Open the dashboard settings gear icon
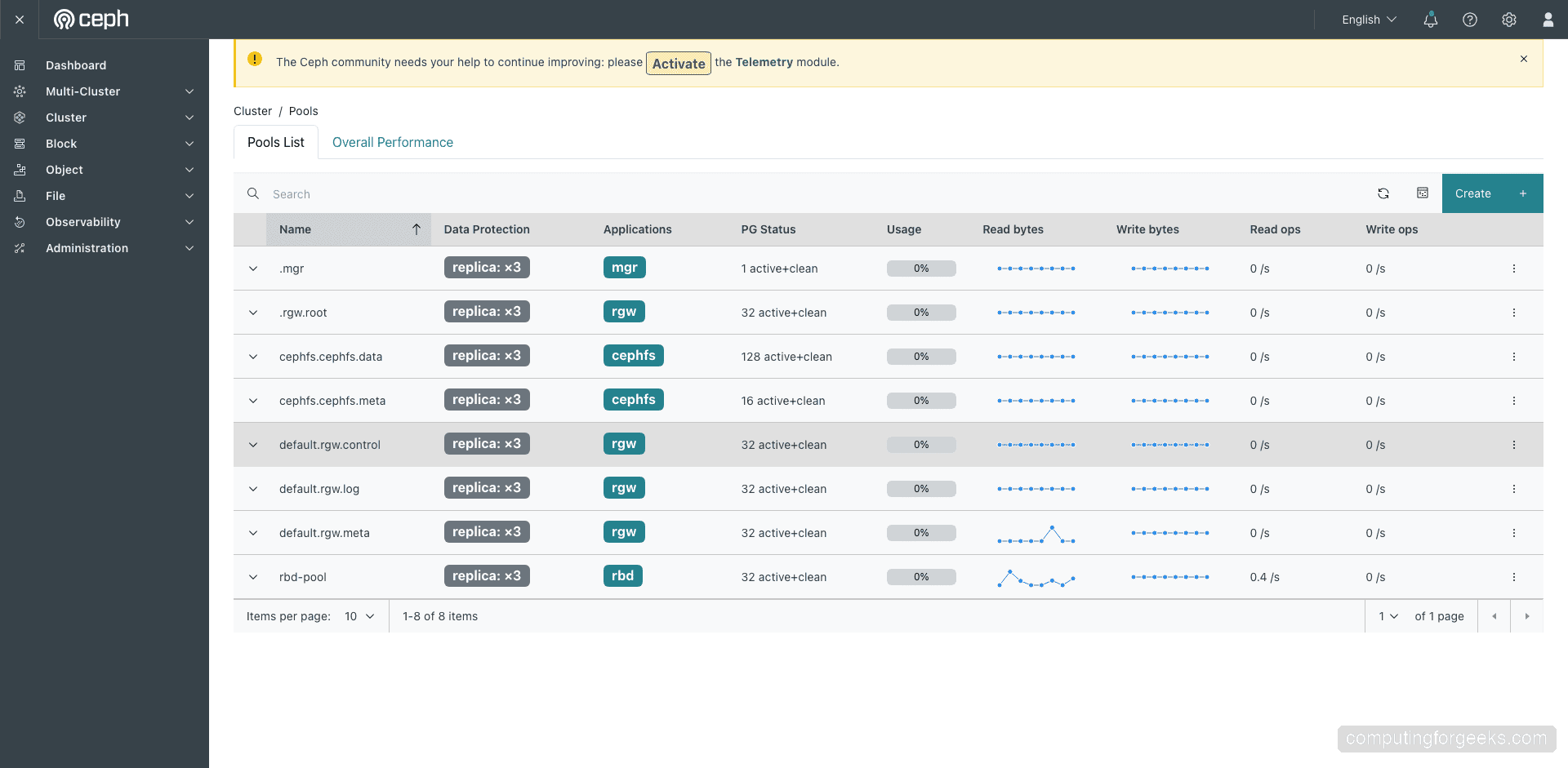The height and width of the screenshot is (768, 1568). click(1509, 20)
